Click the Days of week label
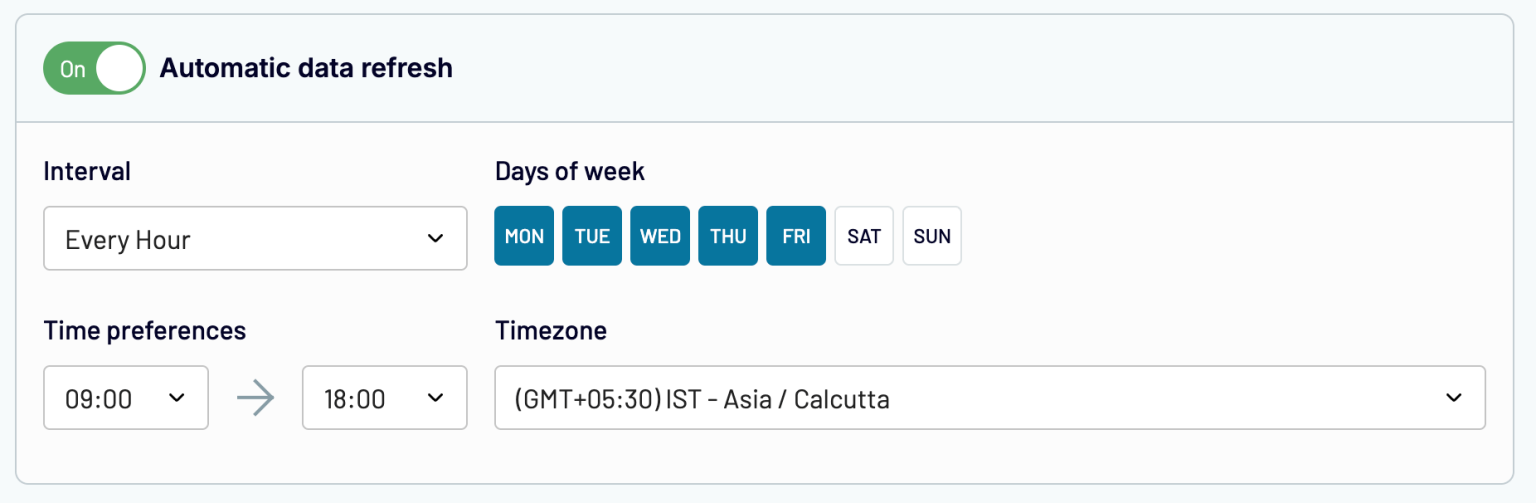Screen dimensions: 1536x503 [570, 171]
